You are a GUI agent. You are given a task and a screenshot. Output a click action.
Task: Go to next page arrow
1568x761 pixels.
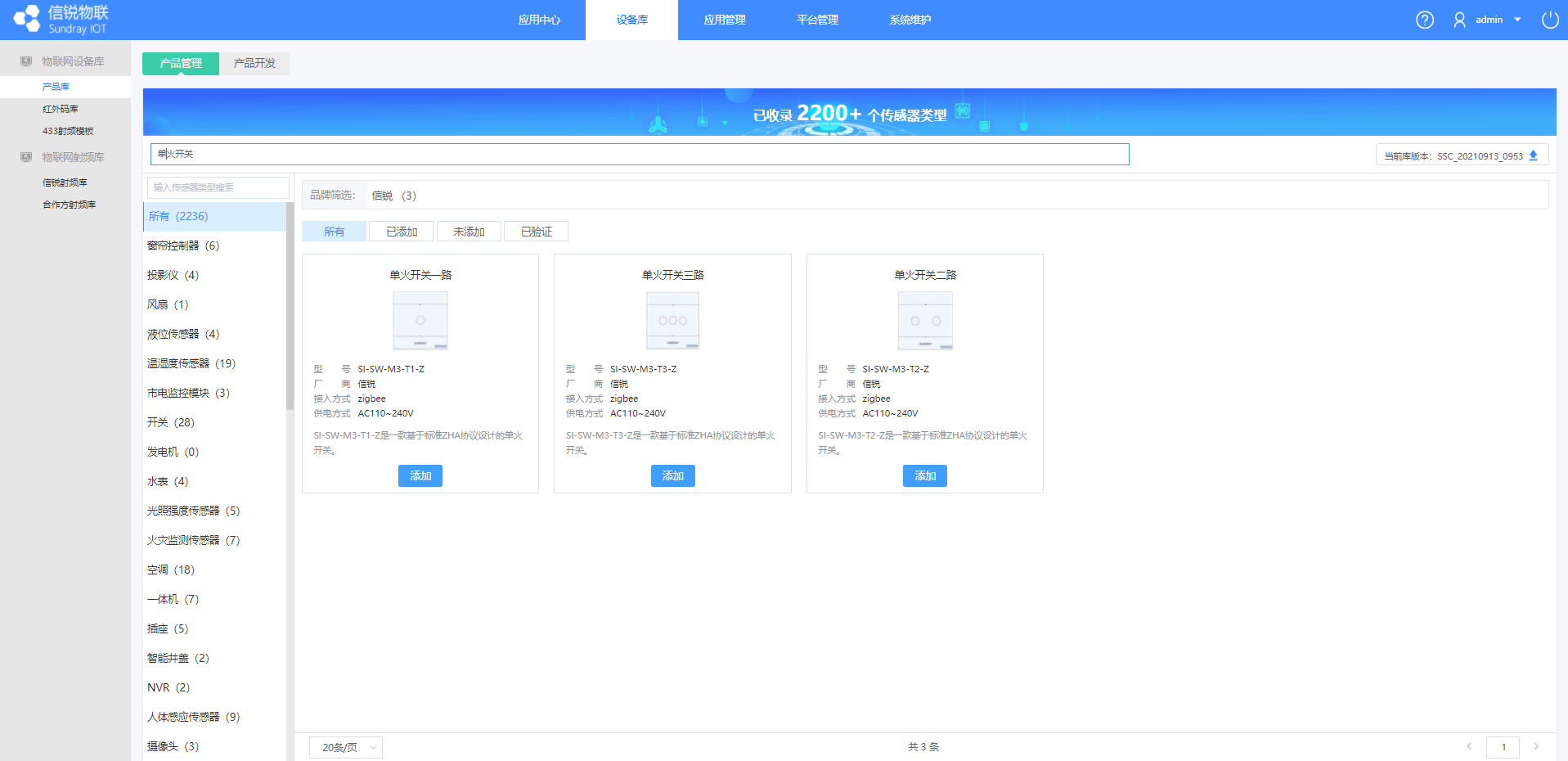(1536, 746)
